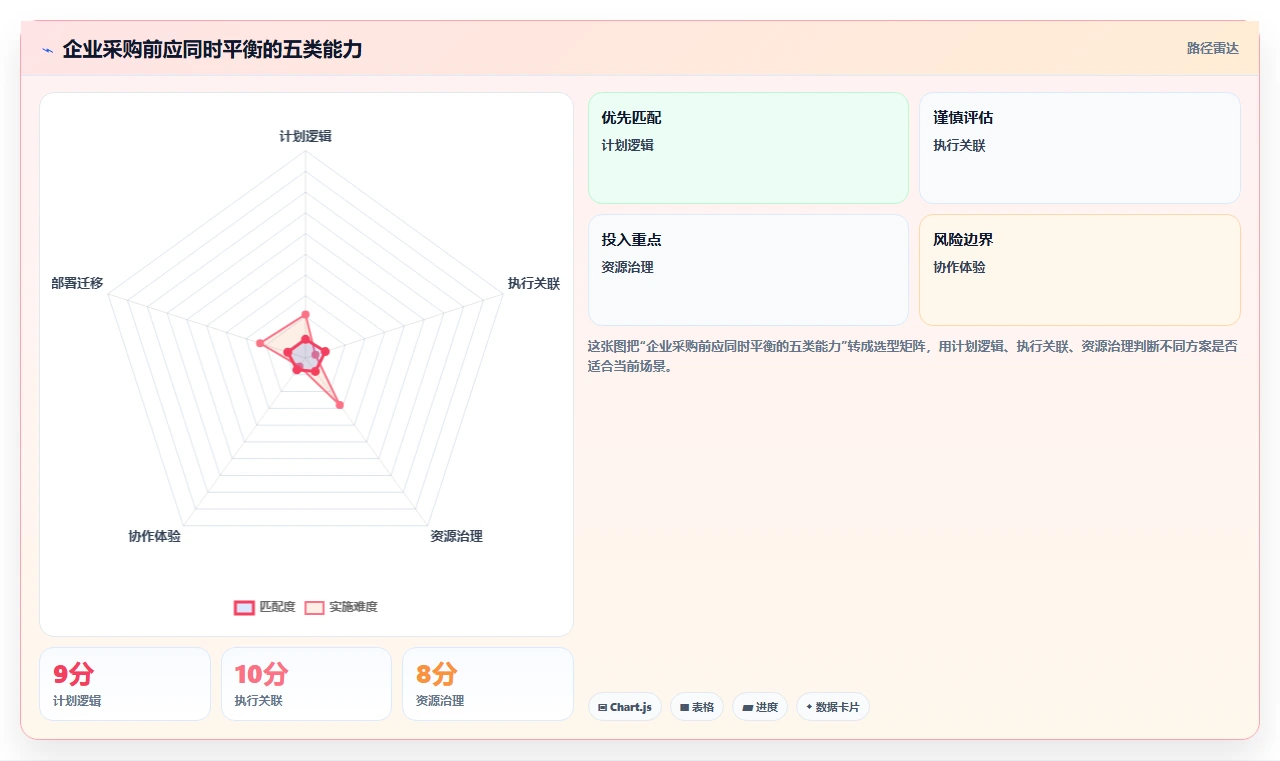Click the 协作体验 radar axis label
Screen dimensions: 1280x761
155,537
